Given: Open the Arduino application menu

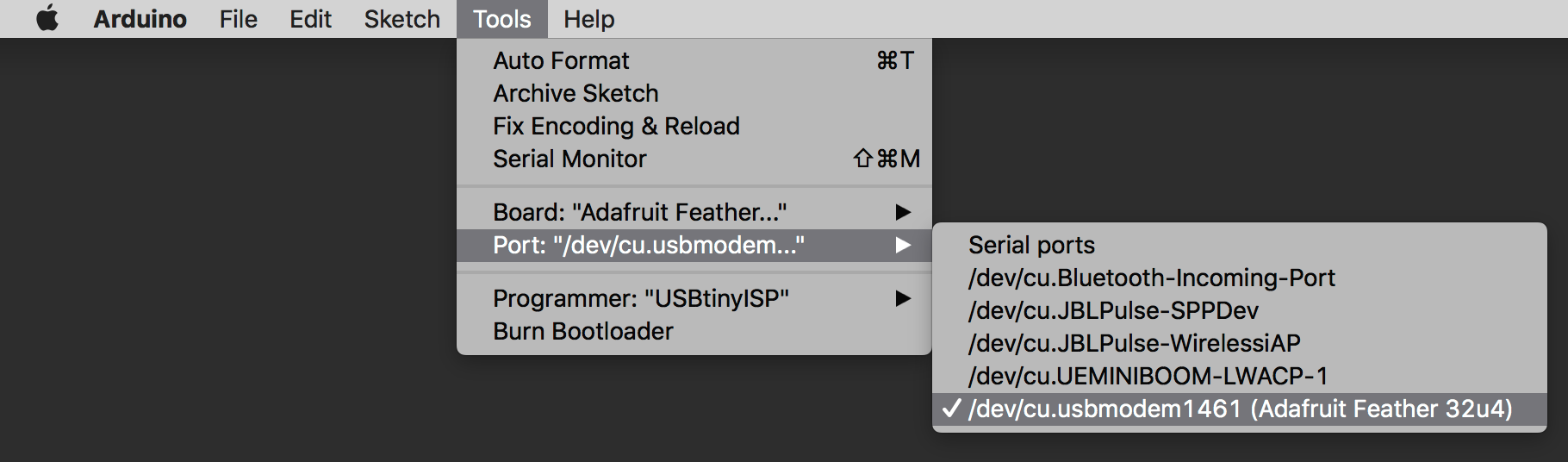Looking at the screenshot, I should [x=140, y=19].
